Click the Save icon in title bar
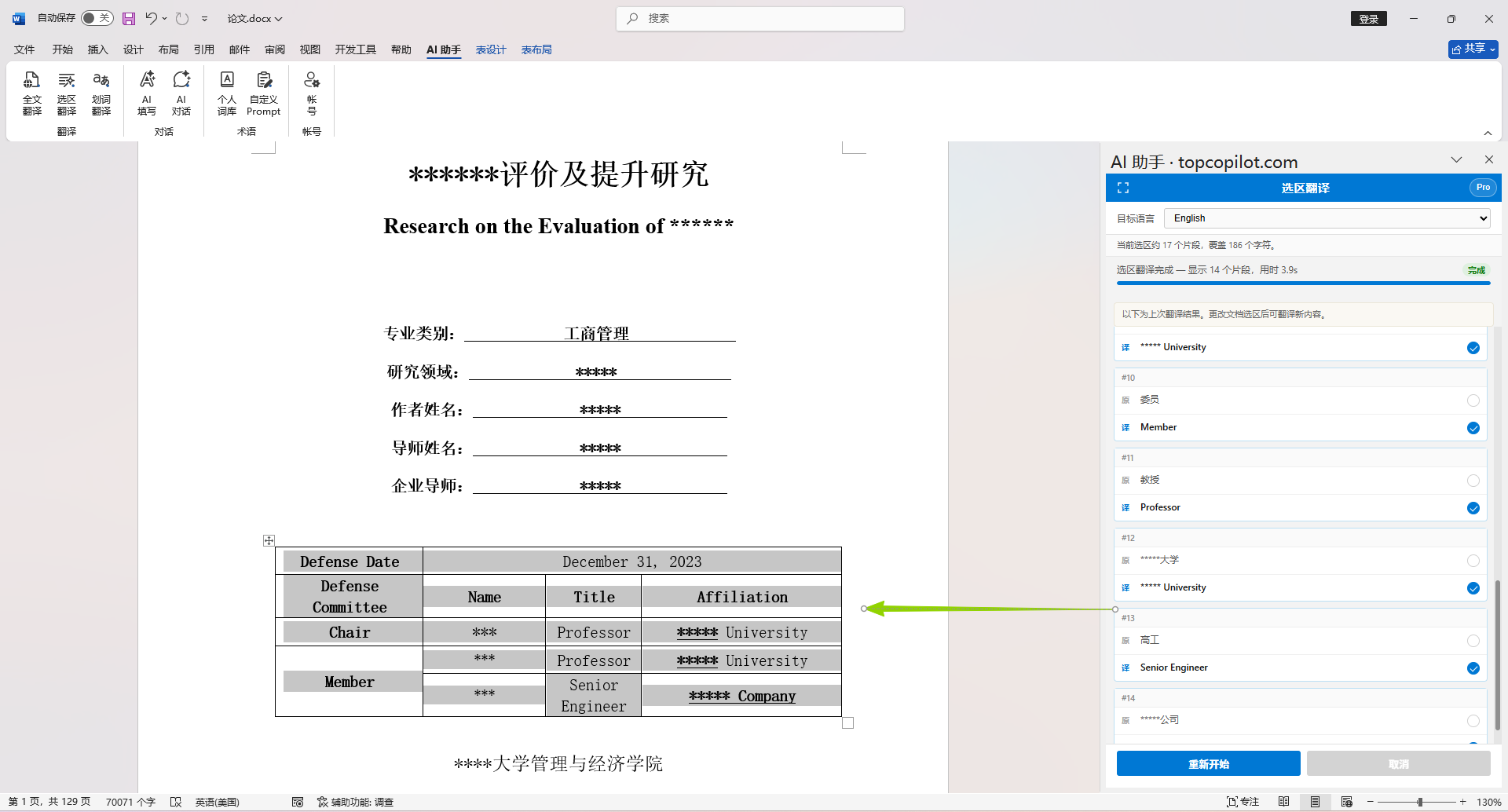Viewport: 1508px width, 812px height. [x=129, y=18]
